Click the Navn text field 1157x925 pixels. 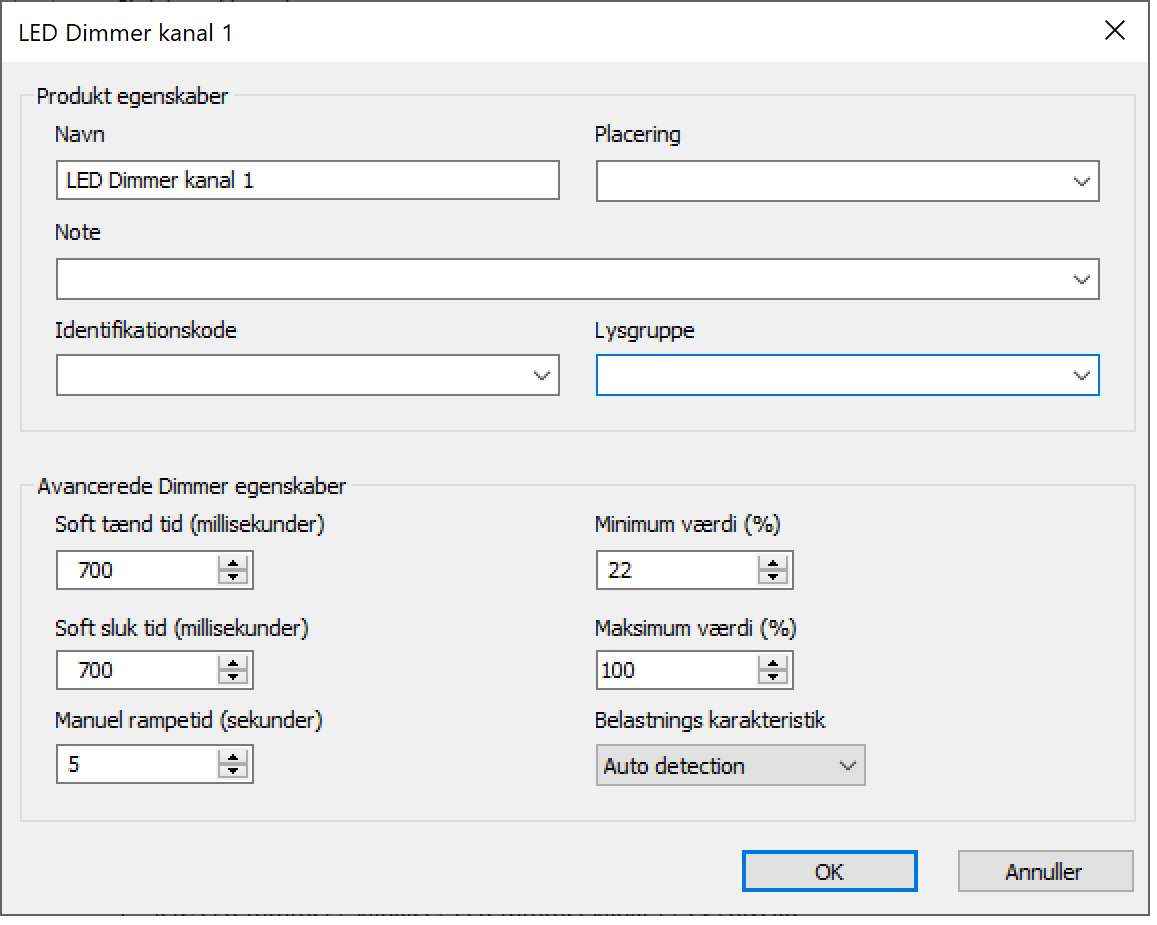[x=307, y=181]
